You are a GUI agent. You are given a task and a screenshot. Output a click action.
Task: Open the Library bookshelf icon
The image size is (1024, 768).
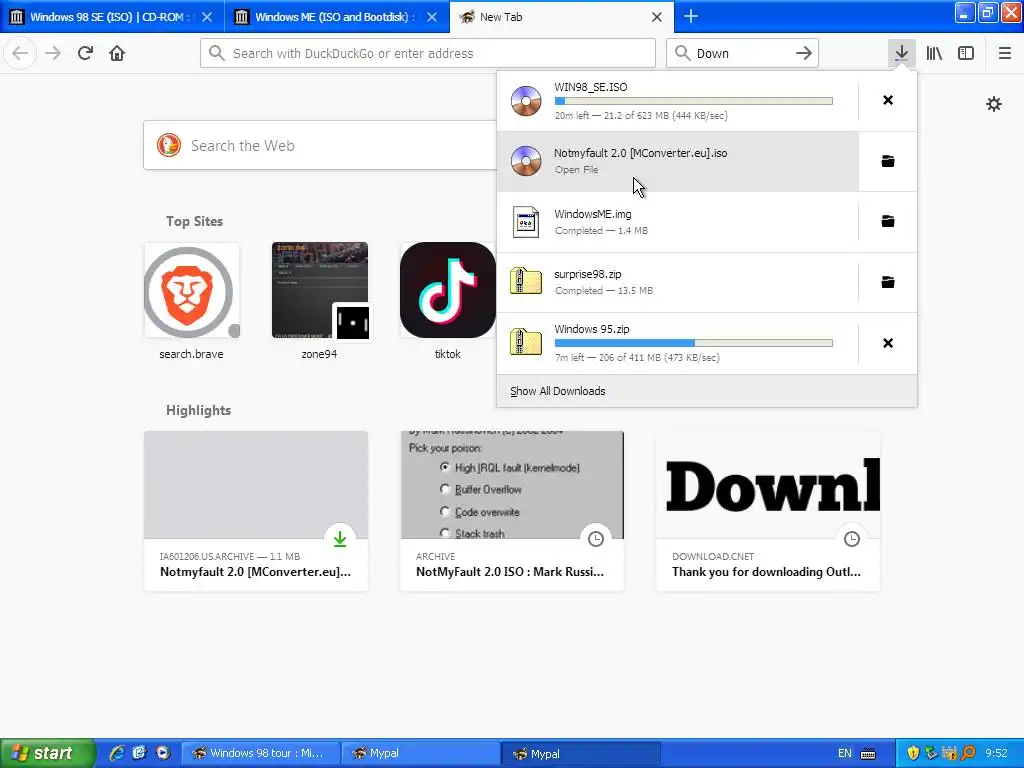click(x=934, y=53)
